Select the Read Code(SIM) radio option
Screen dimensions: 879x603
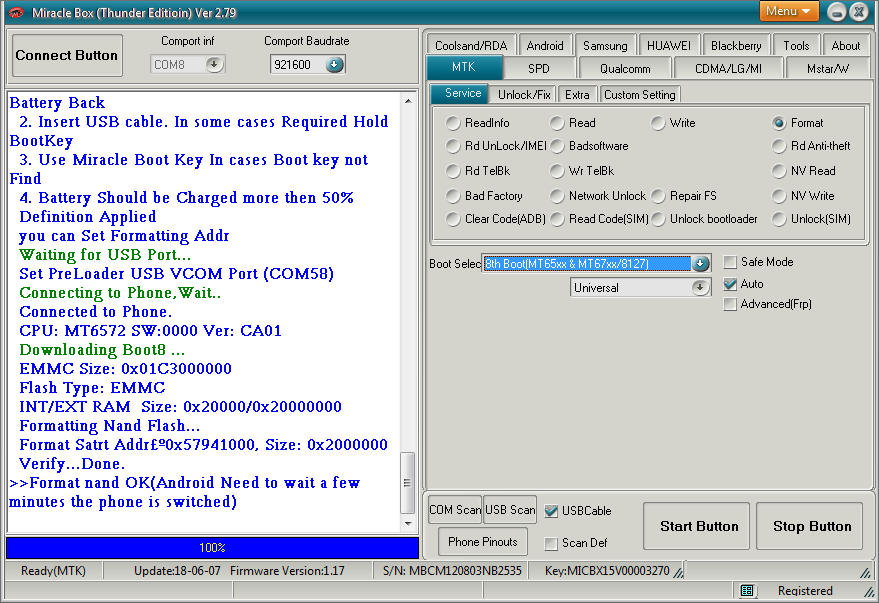557,219
